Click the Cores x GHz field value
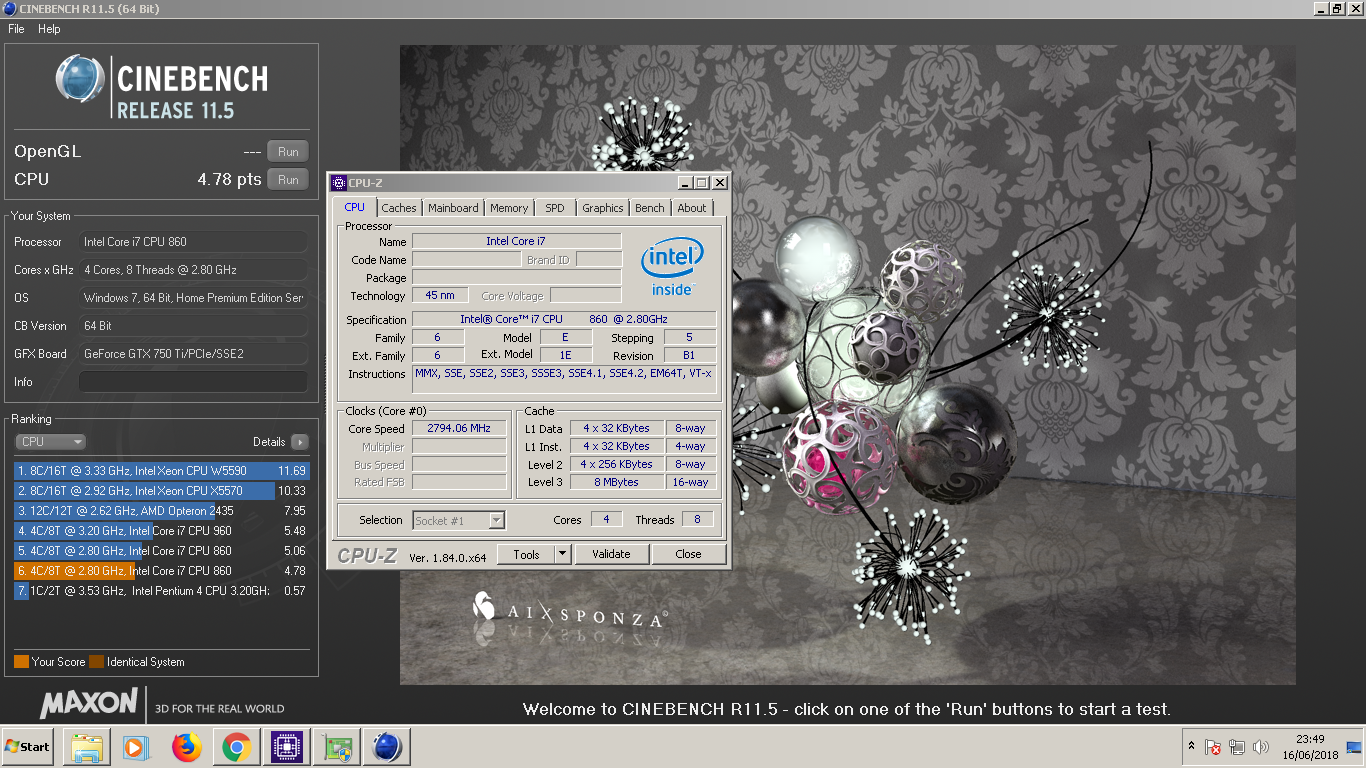Screen dimensions: 1366x768 click(193, 270)
